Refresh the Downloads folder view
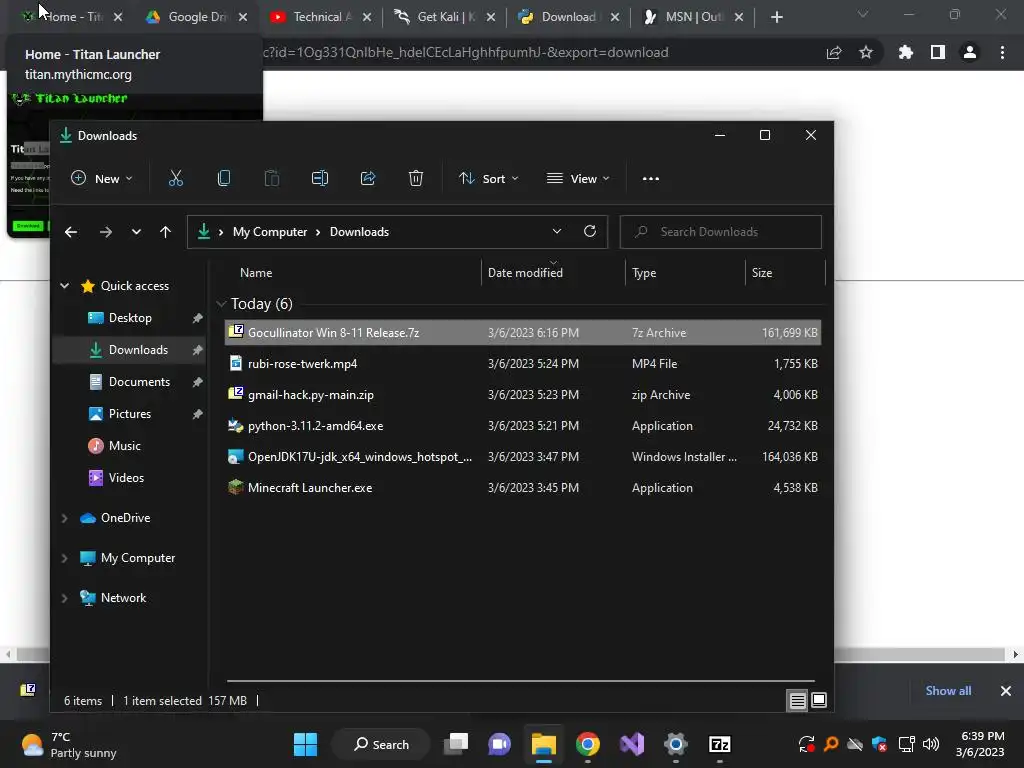 [x=590, y=231]
